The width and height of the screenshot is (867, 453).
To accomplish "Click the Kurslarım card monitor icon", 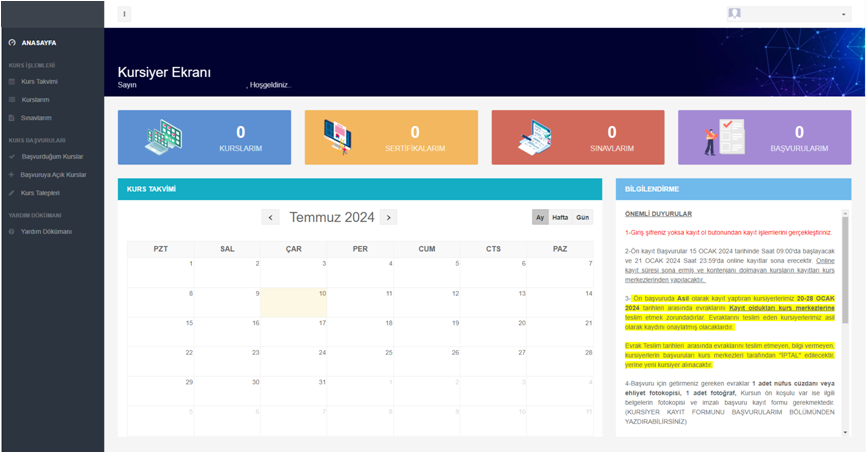I will click(163, 137).
